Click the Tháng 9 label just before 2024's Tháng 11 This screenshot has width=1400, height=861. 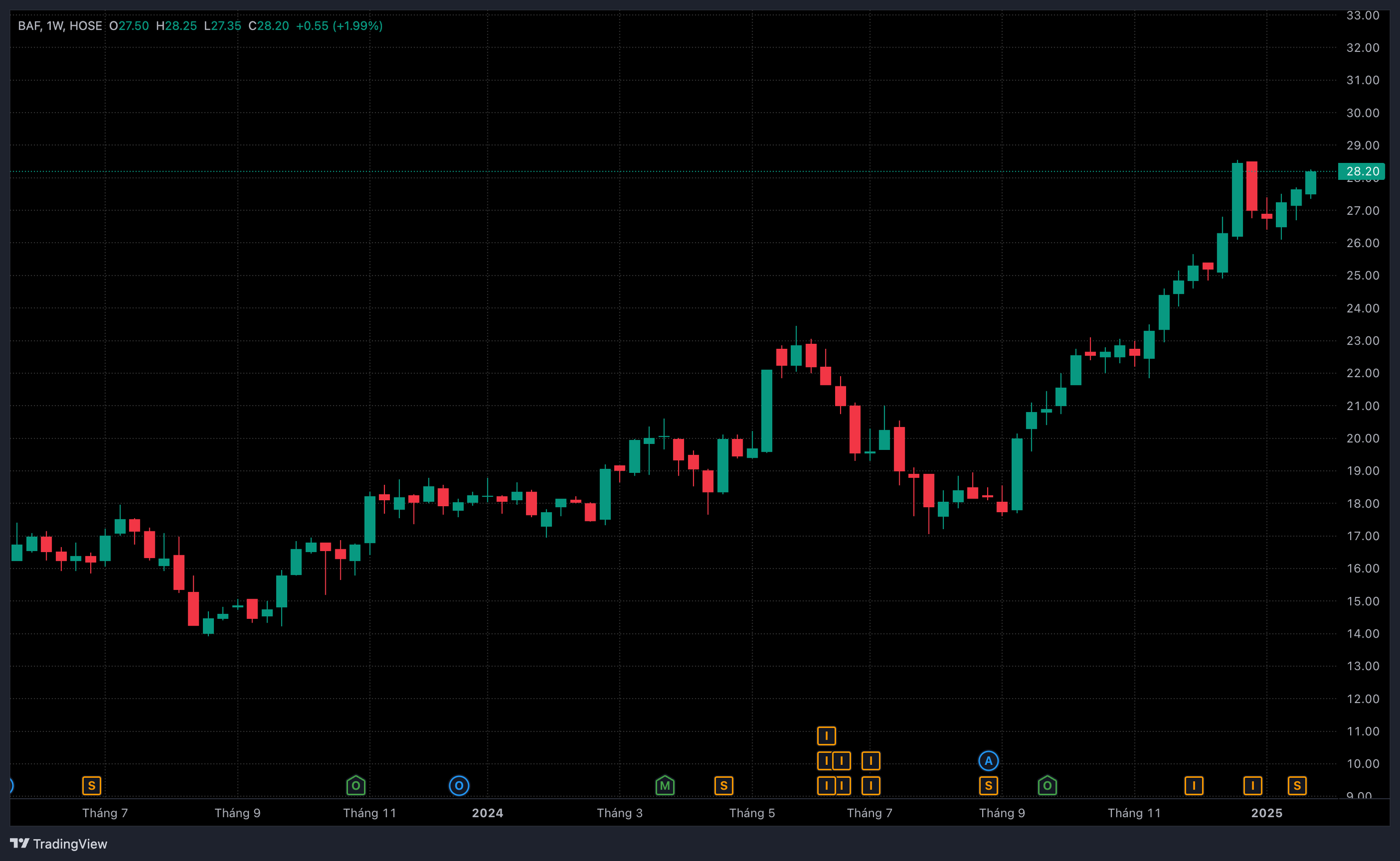click(1002, 812)
